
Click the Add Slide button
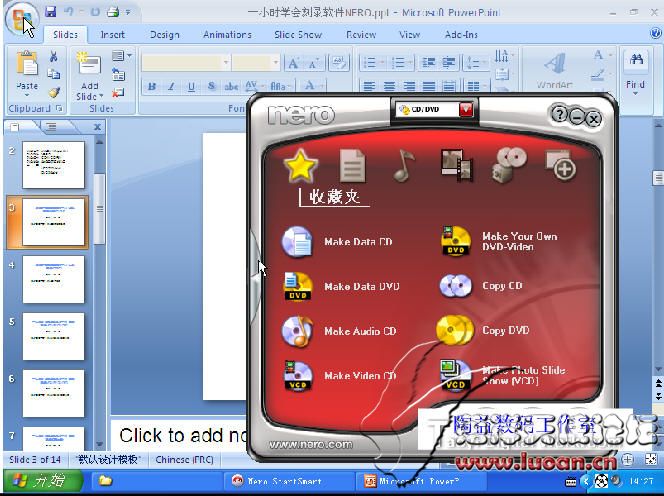point(89,76)
